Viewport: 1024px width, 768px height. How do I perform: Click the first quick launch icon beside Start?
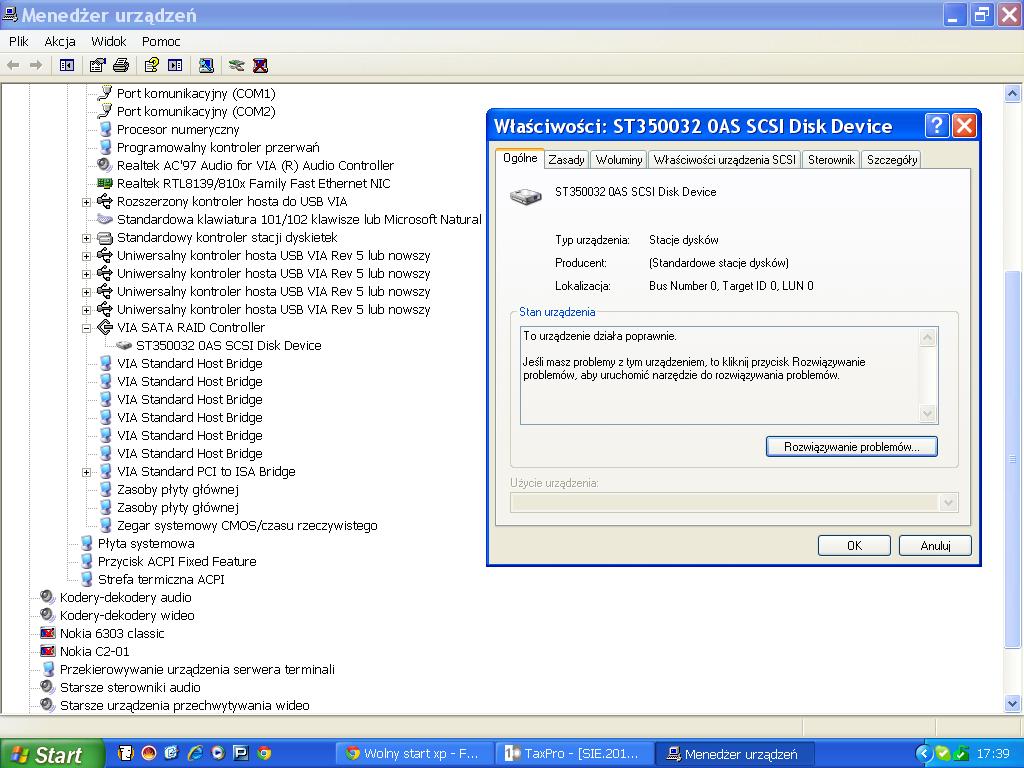pyautogui.click(x=125, y=753)
